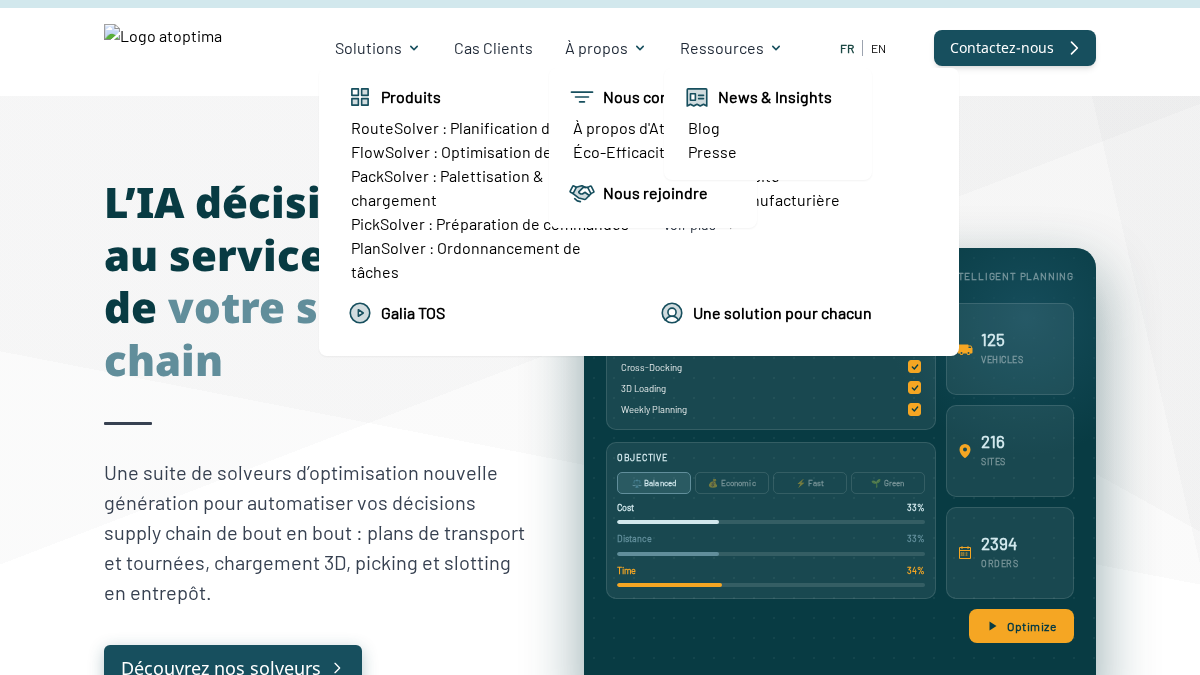Image resolution: width=1200 pixels, height=675 pixels.
Task: Open FlowSolver product entry
Action: [451, 152]
